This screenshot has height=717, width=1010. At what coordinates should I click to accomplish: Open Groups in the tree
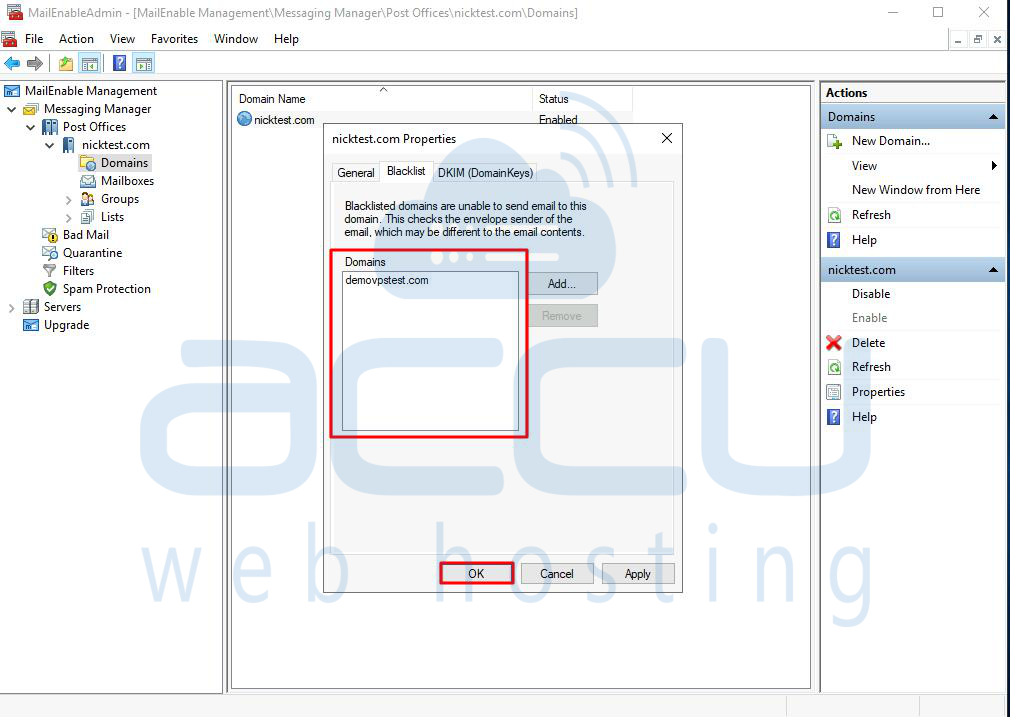coord(120,199)
